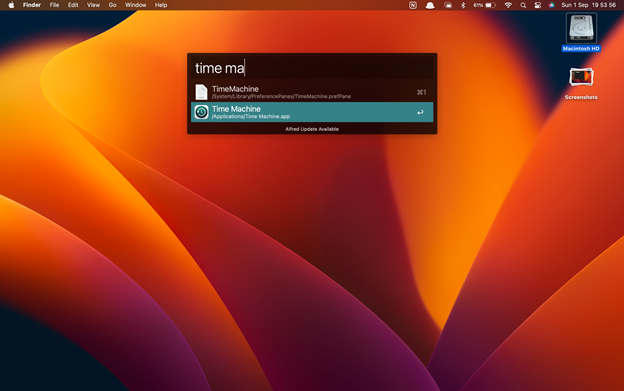Viewport: 624px width, 391px height.
Task: Open the Go menu
Action: (113, 5)
